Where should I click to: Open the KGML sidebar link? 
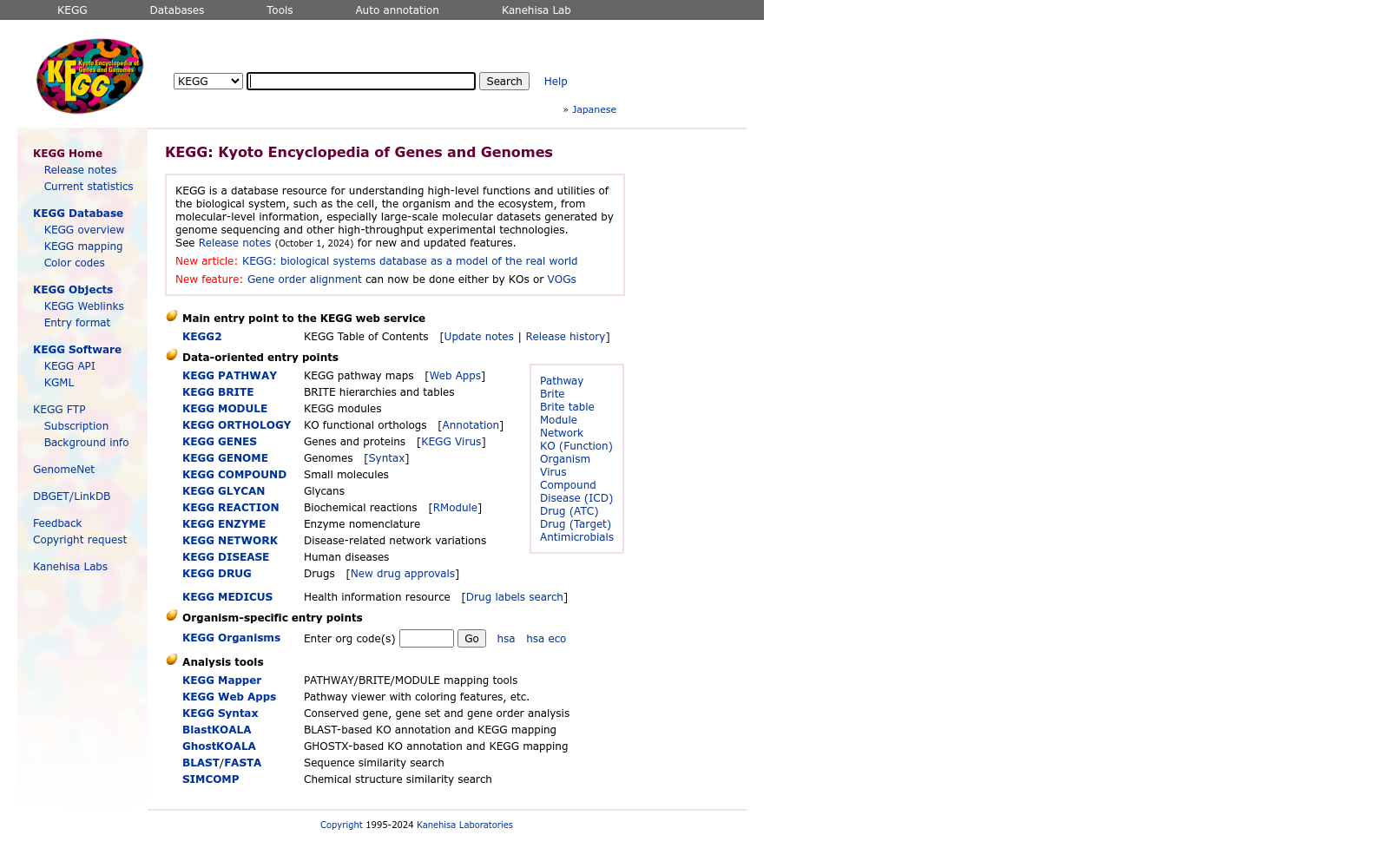[59, 383]
